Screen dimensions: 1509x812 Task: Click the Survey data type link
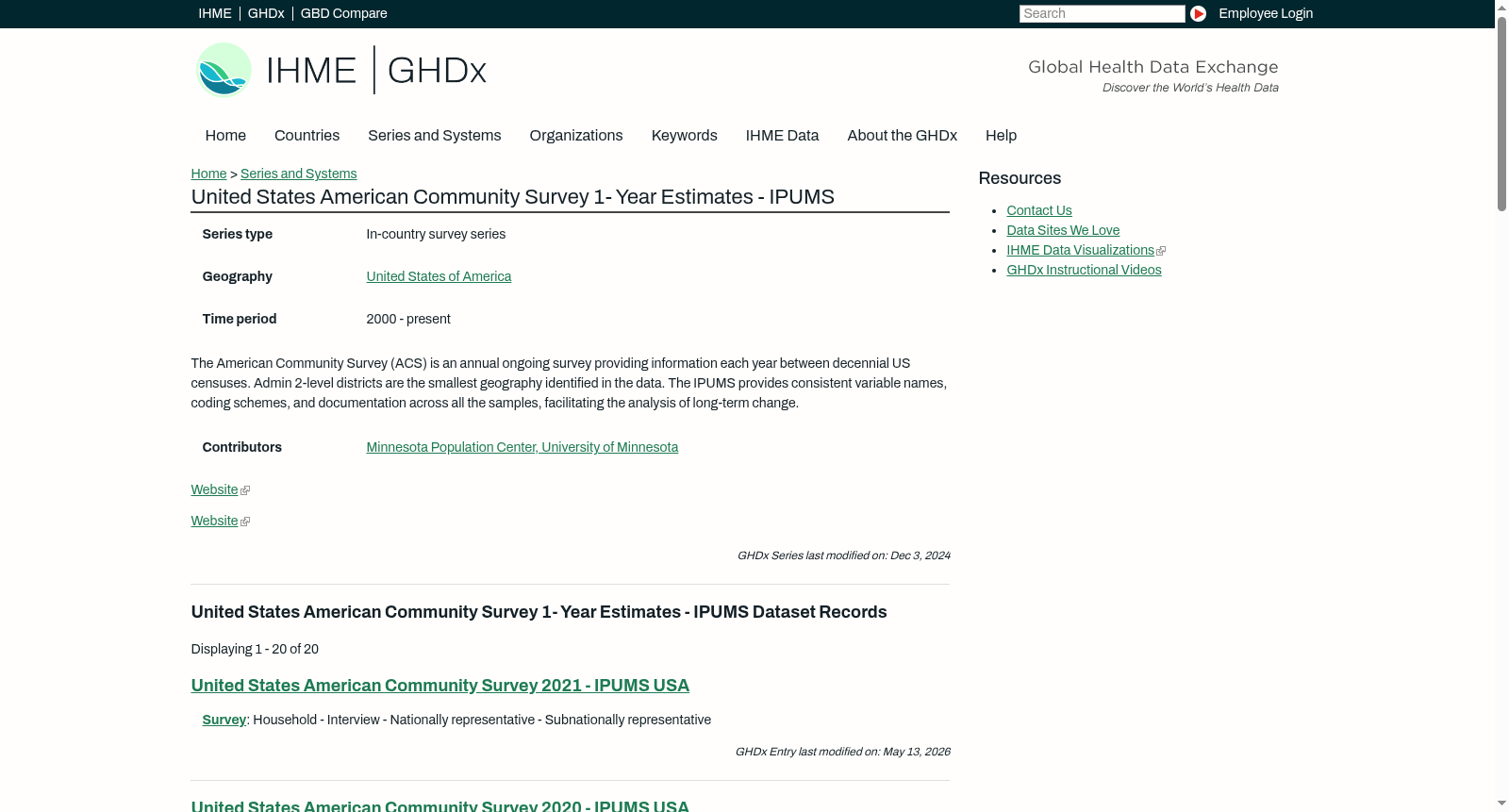[224, 720]
